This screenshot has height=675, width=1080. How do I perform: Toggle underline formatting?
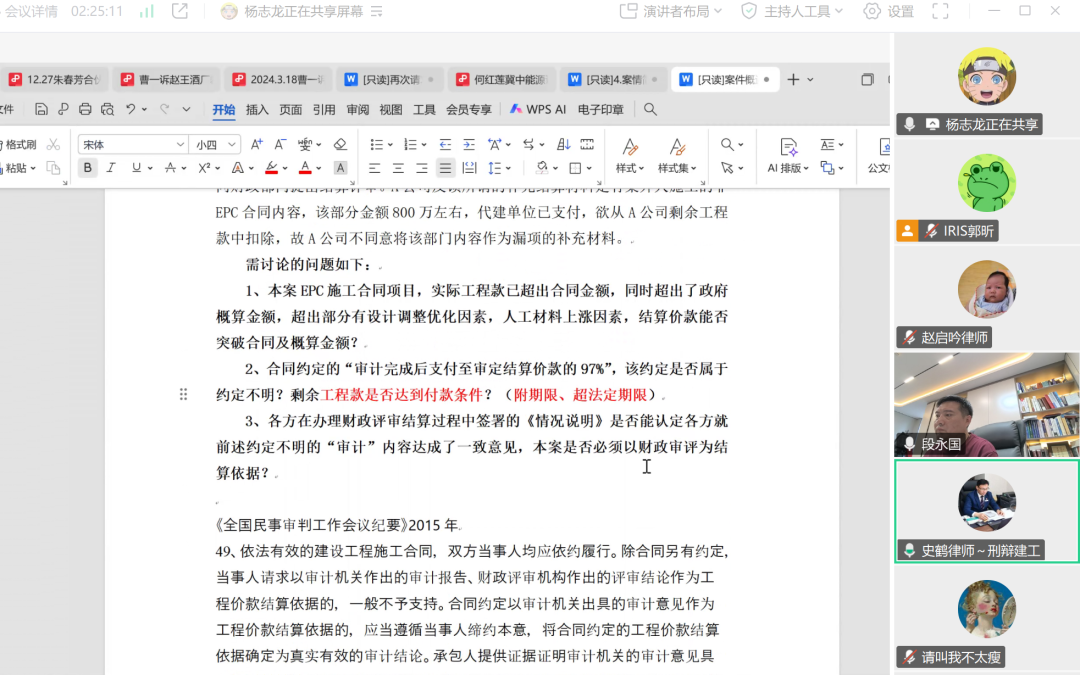135,165
